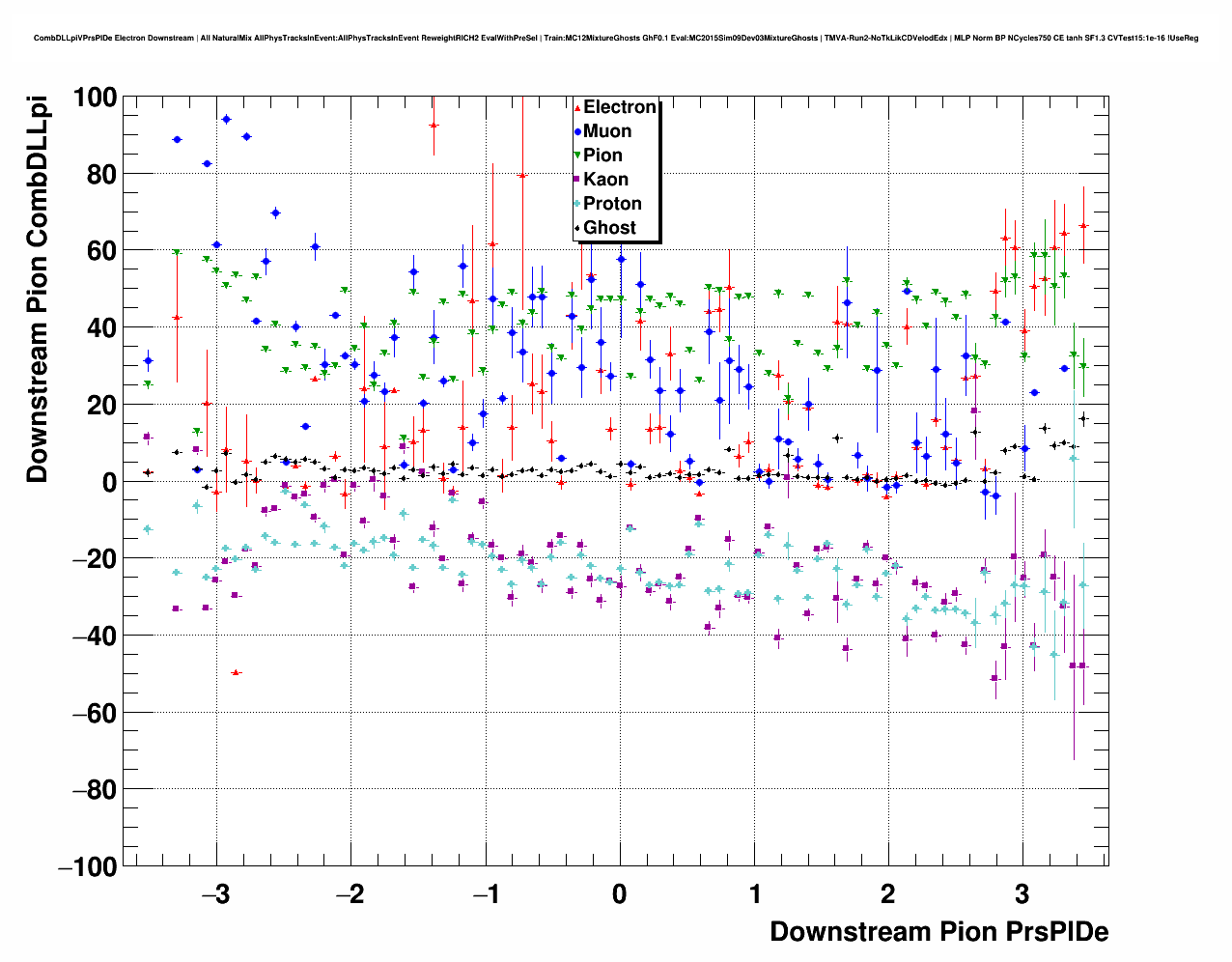The image size is (1232, 962).
Task: Click the '100' label on y-axis
Action: tap(95, 98)
